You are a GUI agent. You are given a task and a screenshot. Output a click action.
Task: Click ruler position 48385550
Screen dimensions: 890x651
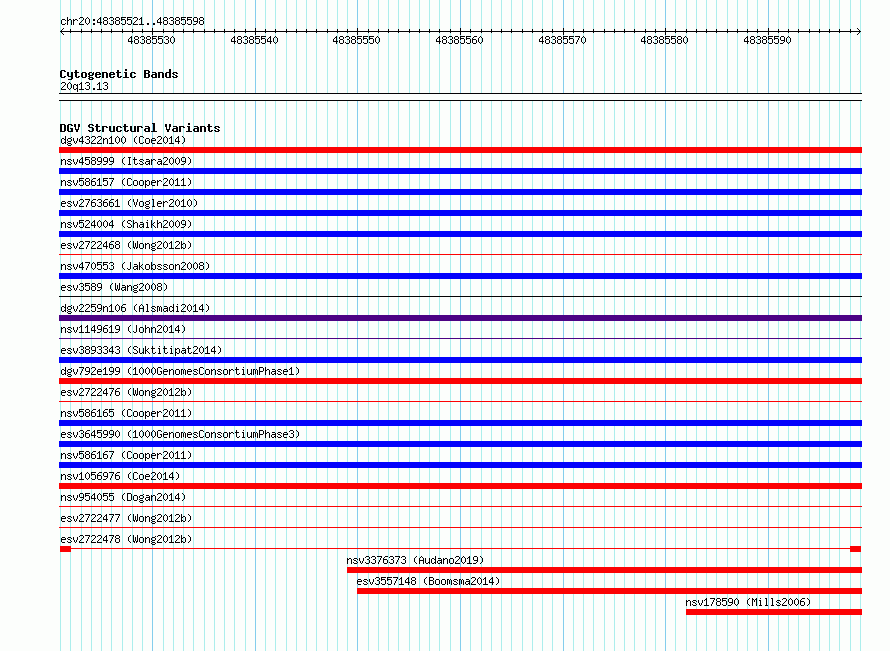point(356,40)
